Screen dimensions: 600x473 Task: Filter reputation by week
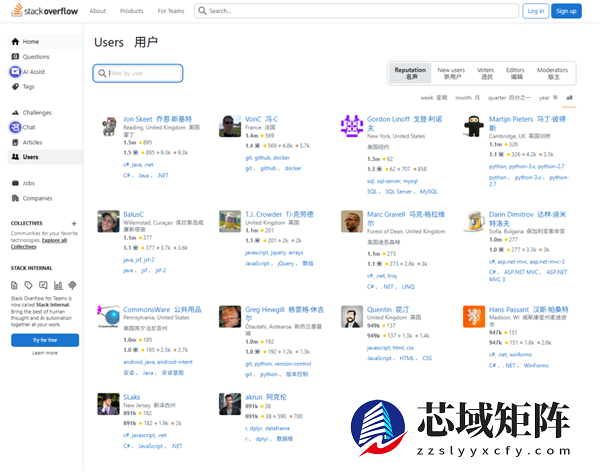(x=434, y=98)
